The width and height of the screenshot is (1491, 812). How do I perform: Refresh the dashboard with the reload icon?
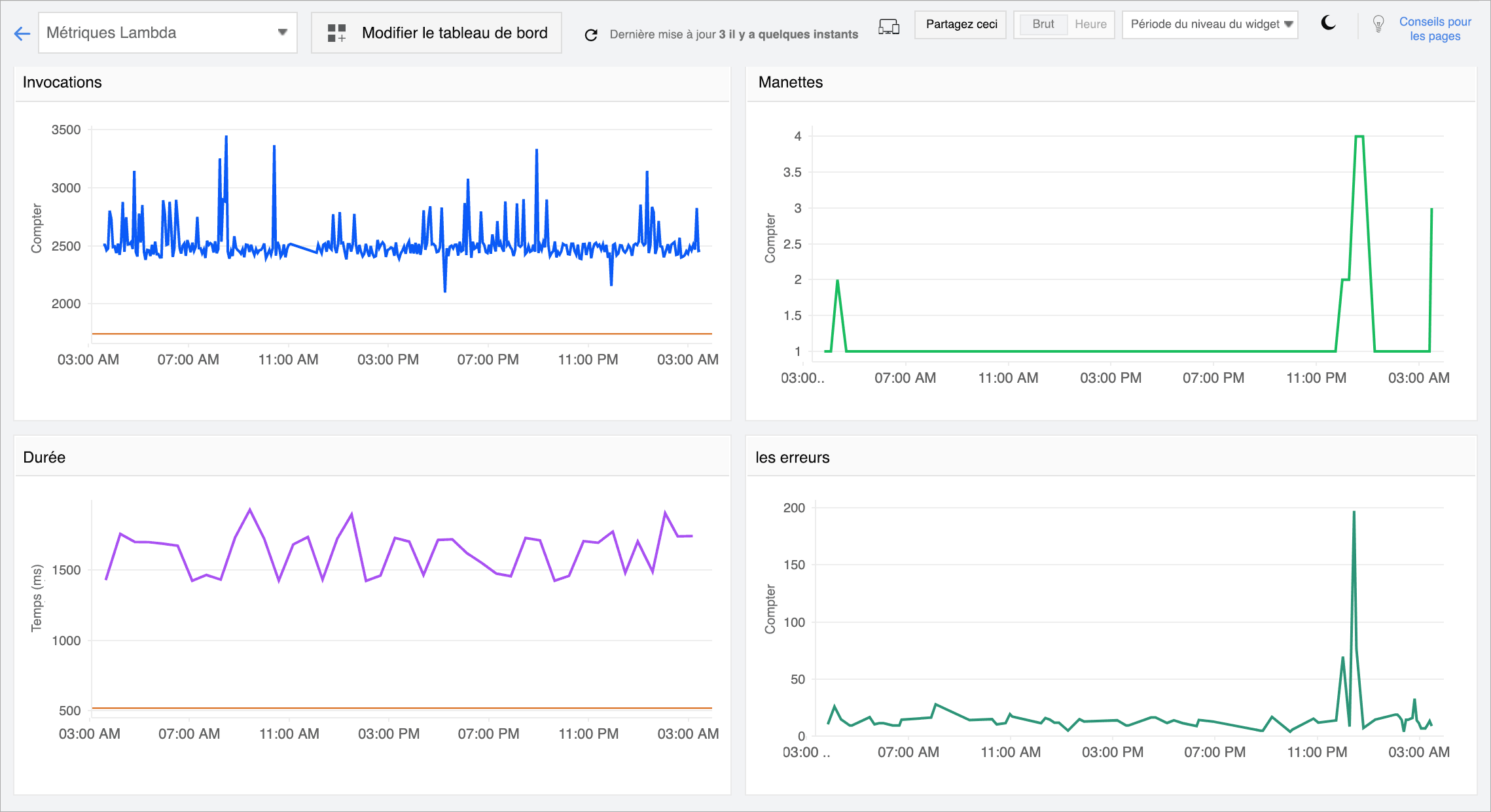pos(591,33)
